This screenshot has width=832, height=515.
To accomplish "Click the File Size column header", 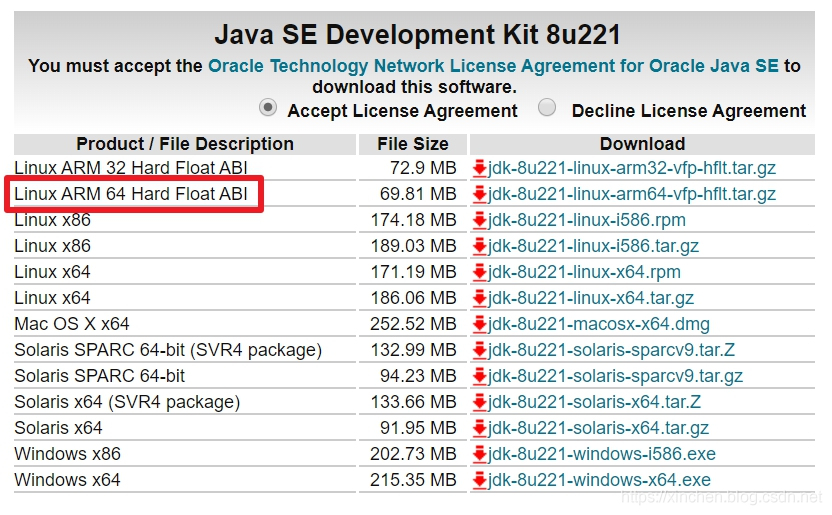I will [x=413, y=144].
